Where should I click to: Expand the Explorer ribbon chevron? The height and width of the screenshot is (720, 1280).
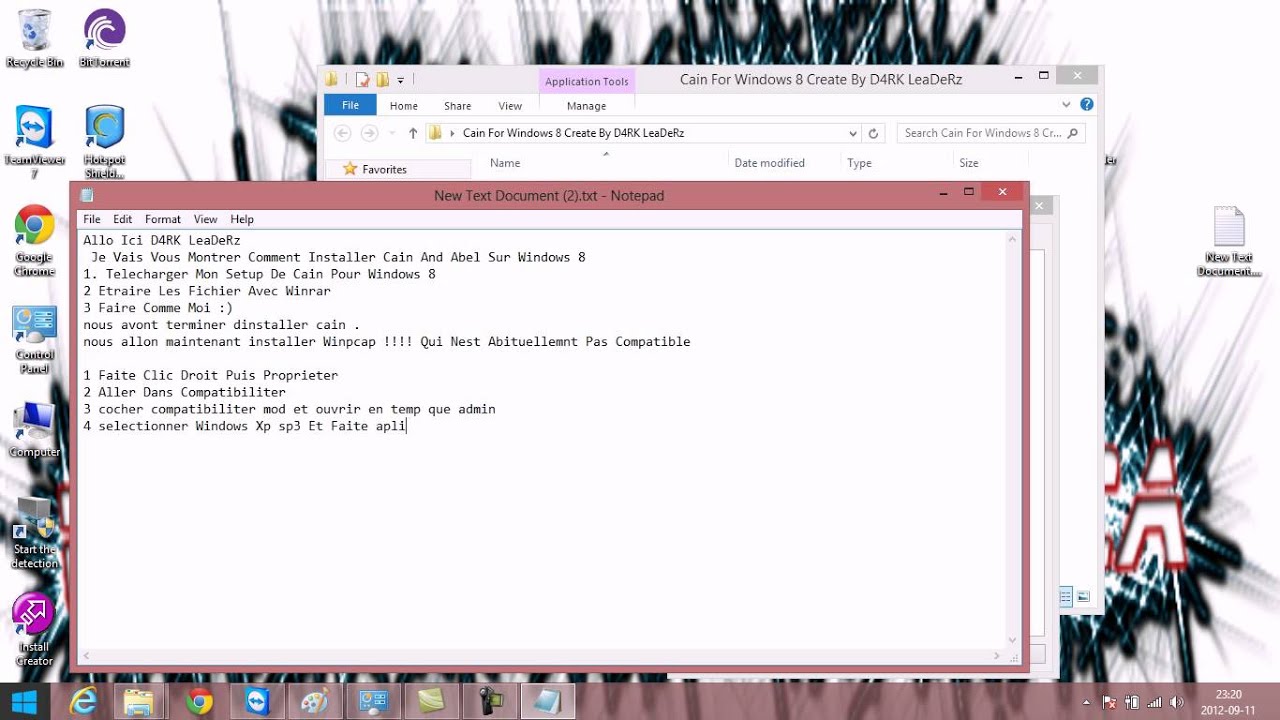click(1067, 104)
